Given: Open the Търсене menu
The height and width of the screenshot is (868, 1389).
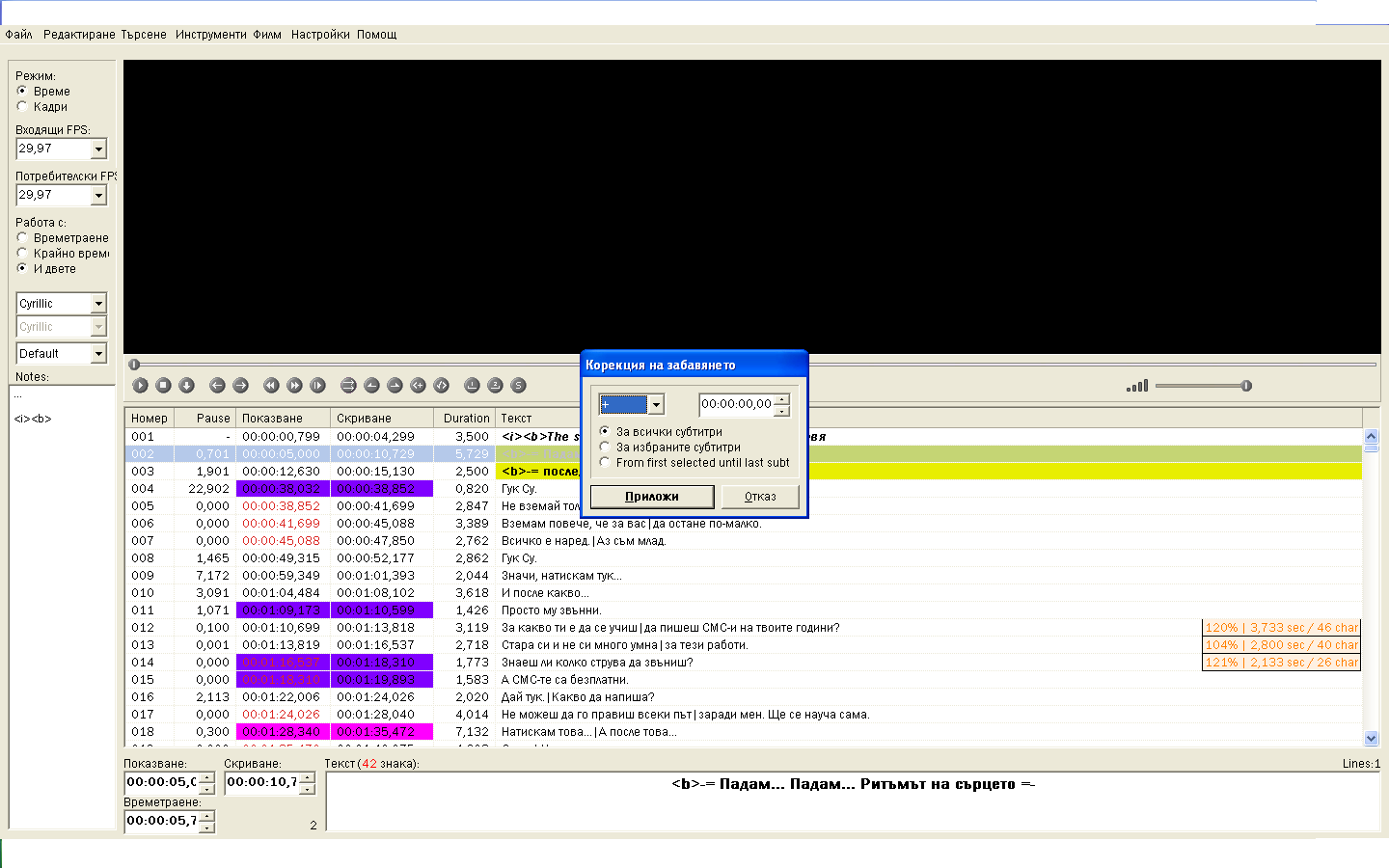Looking at the screenshot, I should point(144,34).
